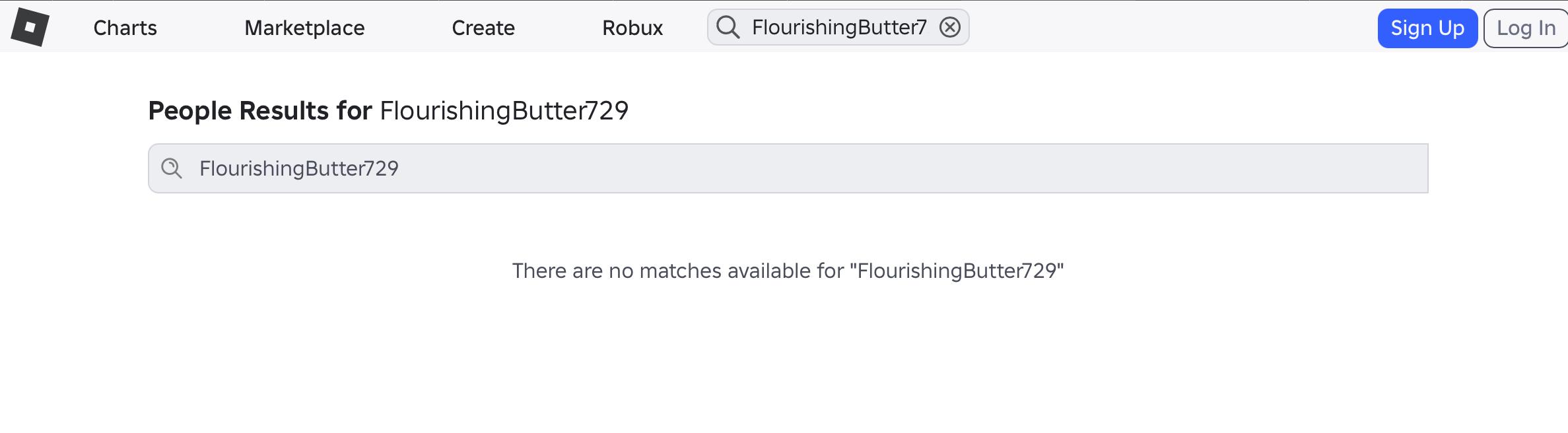Click the header search magnifier icon
Image resolution: width=1568 pixels, height=433 pixels.
pos(728,27)
